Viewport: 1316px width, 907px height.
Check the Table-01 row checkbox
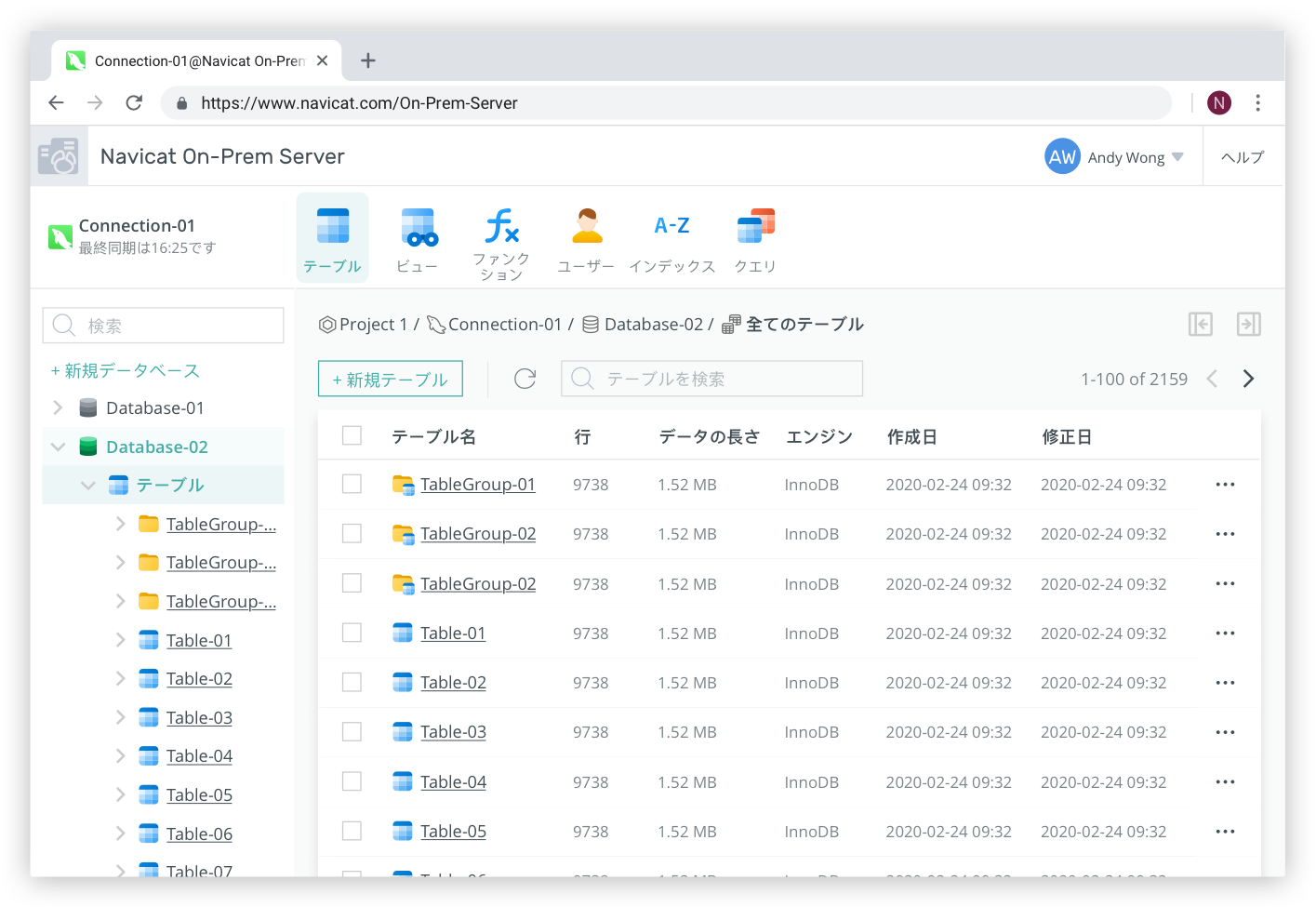pyautogui.click(x=352, y=633)
